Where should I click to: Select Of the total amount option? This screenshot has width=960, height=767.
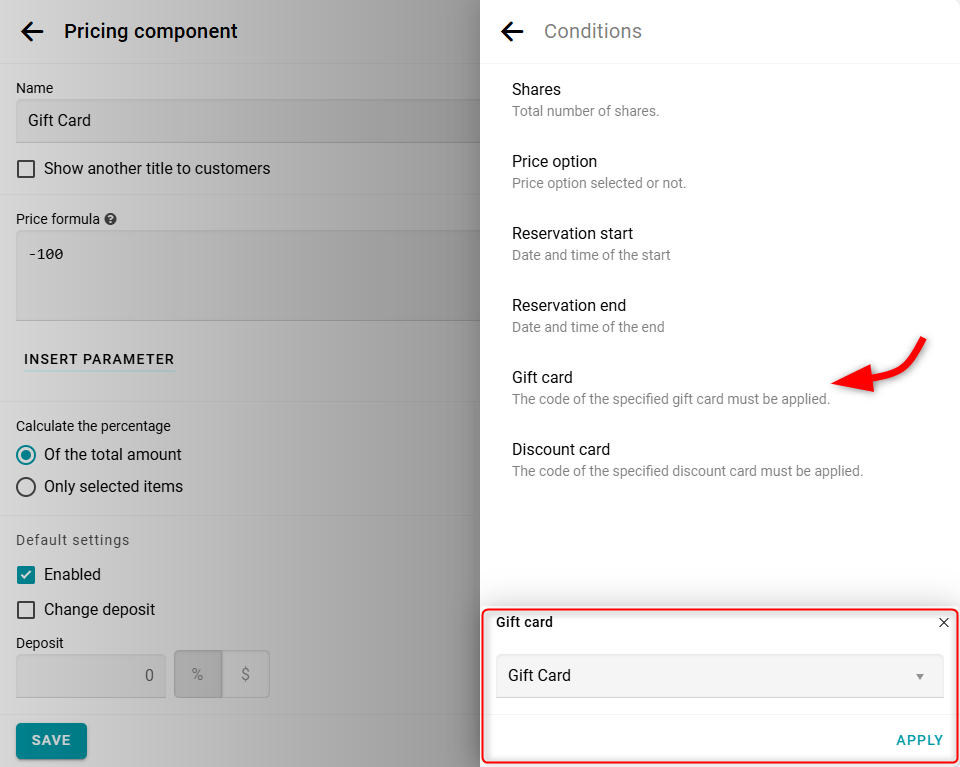pyautogui.click(x=26, y=455)
